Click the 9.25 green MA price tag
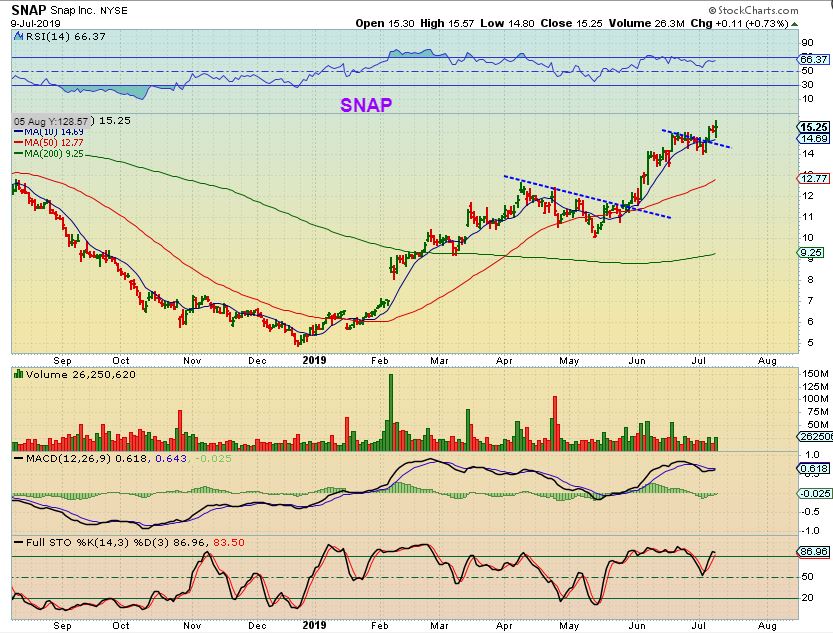833x633 pixels. [x=810, y=253]
